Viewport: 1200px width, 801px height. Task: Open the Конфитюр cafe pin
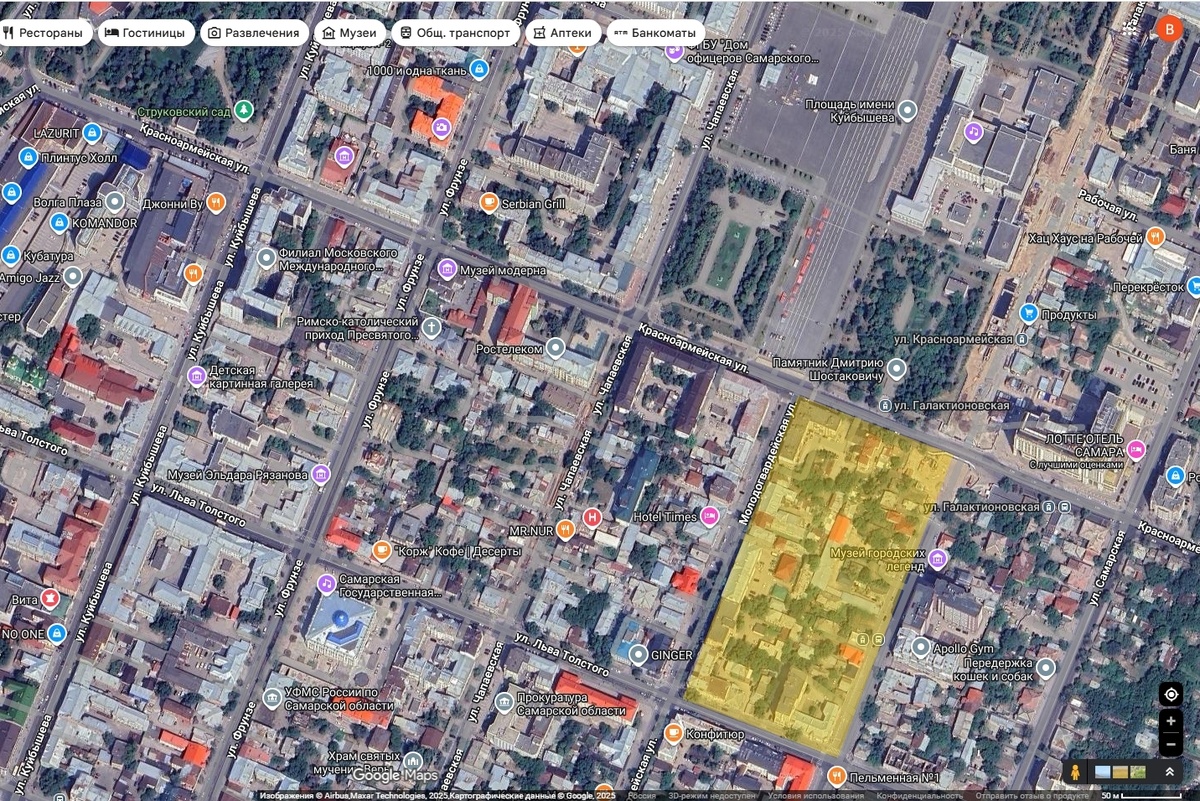pyautogui.click(x=673, y=733)
